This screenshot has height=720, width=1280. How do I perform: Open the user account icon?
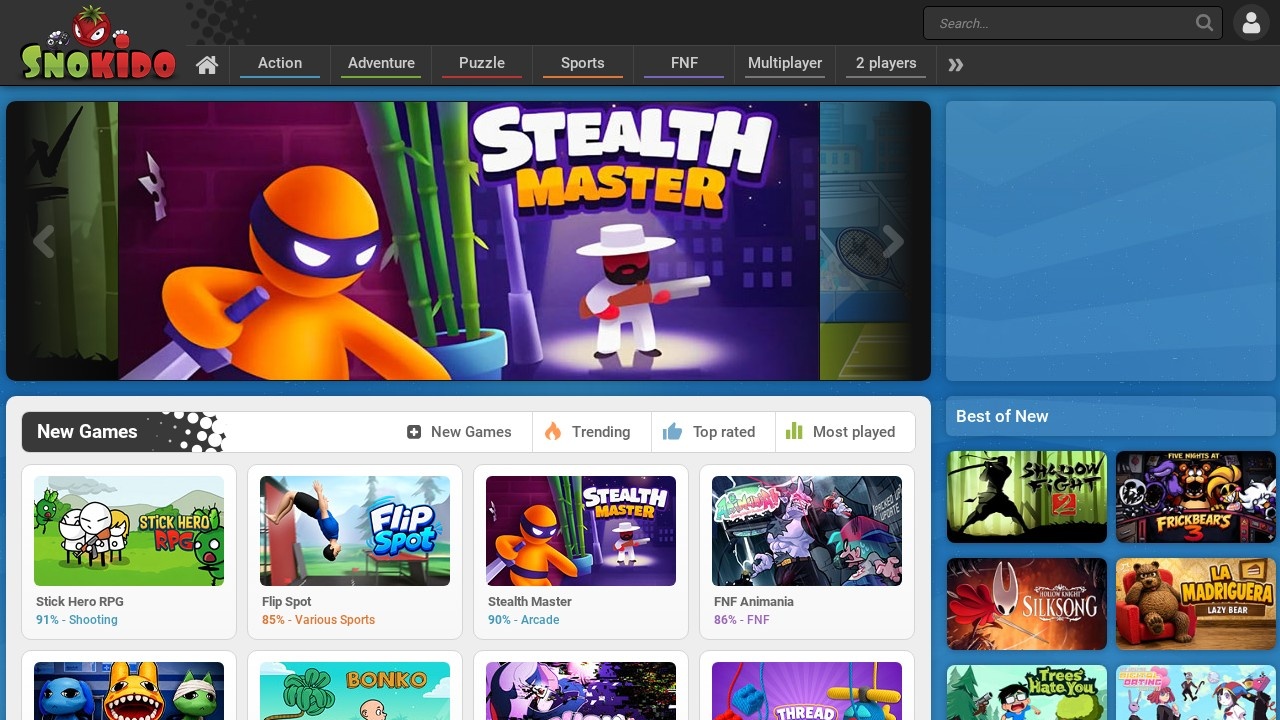pos(1251,23)
